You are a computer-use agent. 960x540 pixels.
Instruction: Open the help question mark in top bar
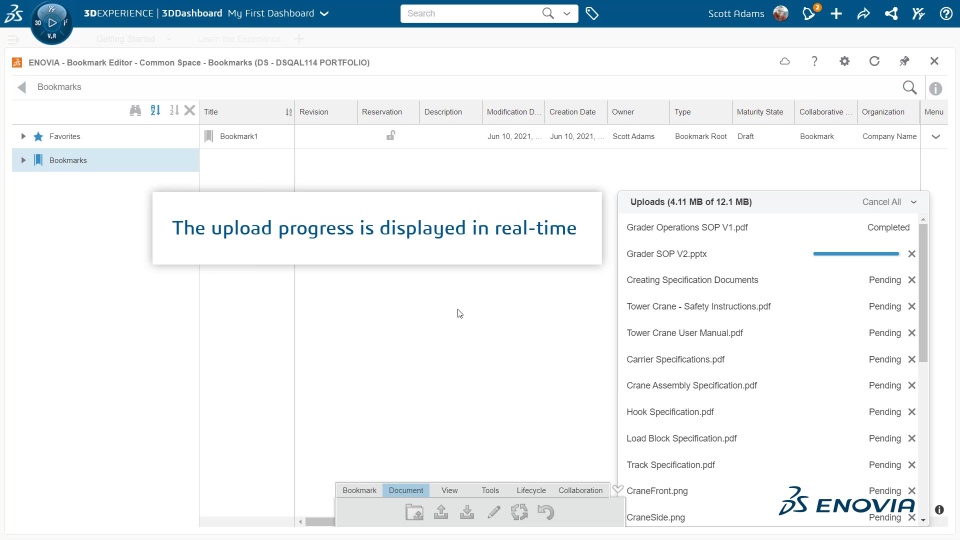946,13
